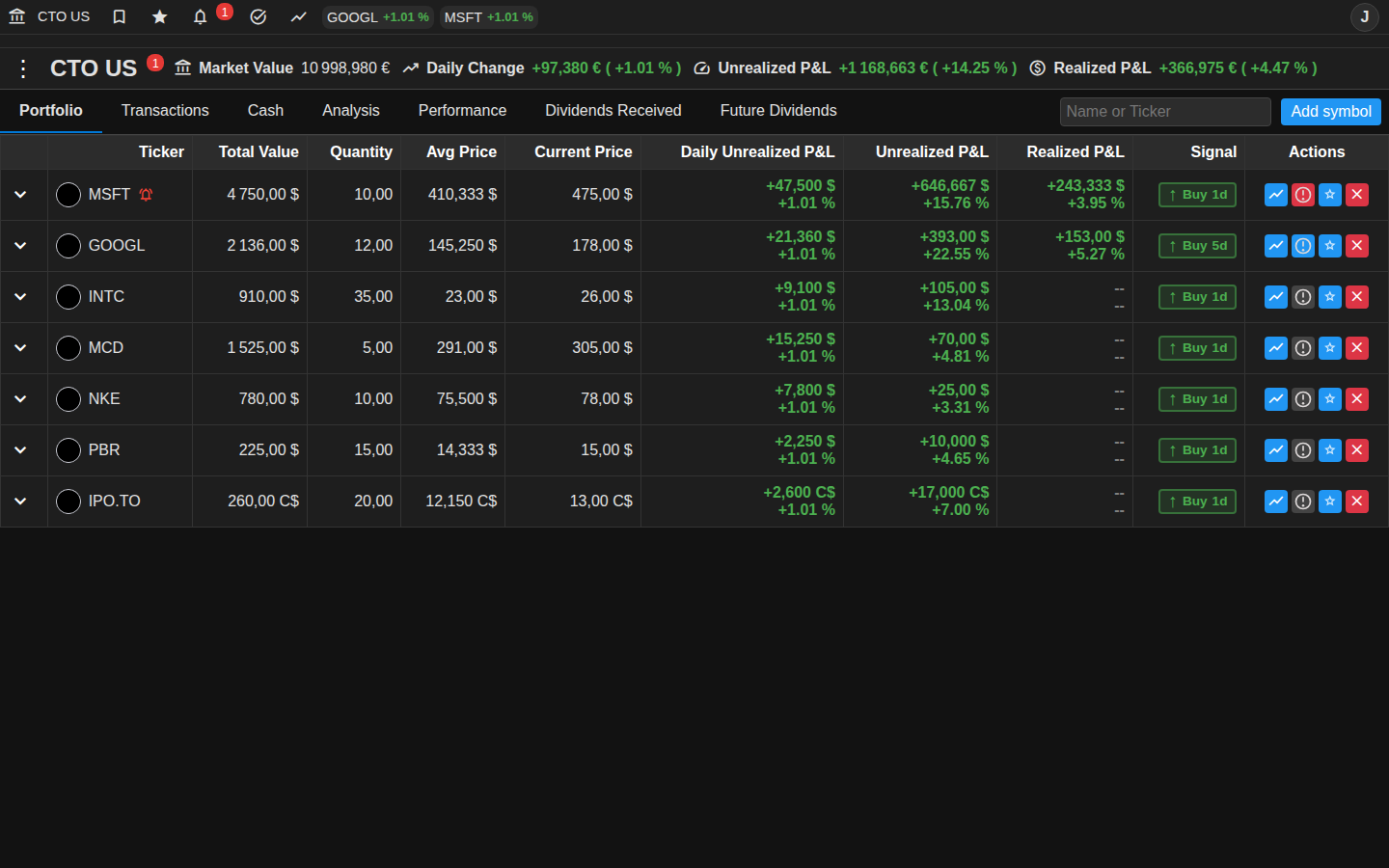Delete the IPO.TO row with red X
Image resolution: width=1389 pixels, height=868 pixels.
(1356, 502)
